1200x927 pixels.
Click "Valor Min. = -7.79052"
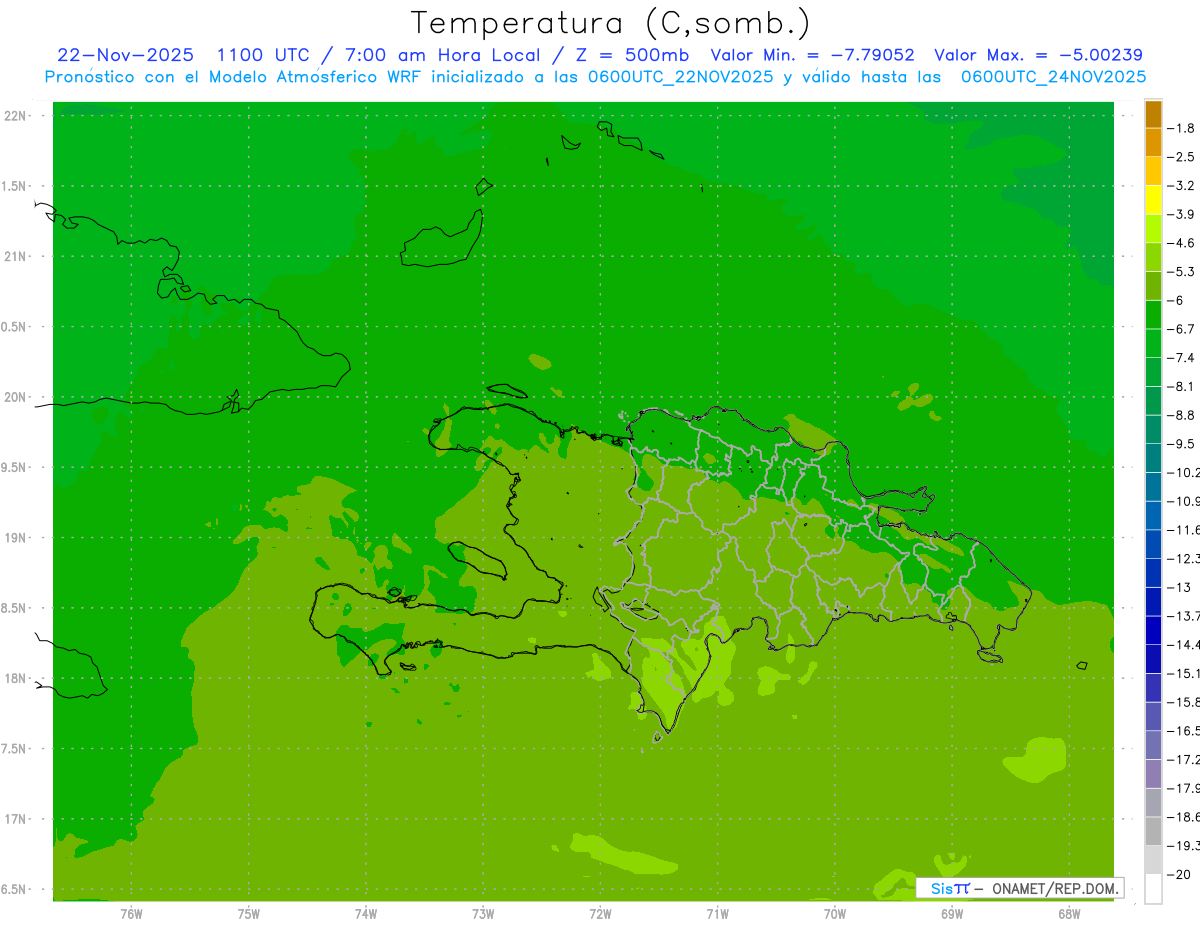point(812,55)
